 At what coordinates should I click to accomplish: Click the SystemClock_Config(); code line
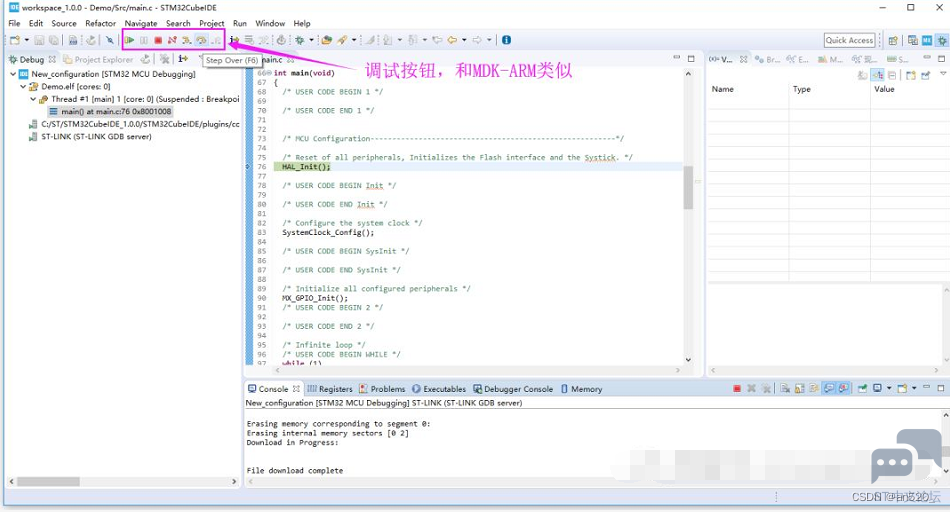click(x=328, y=233)
